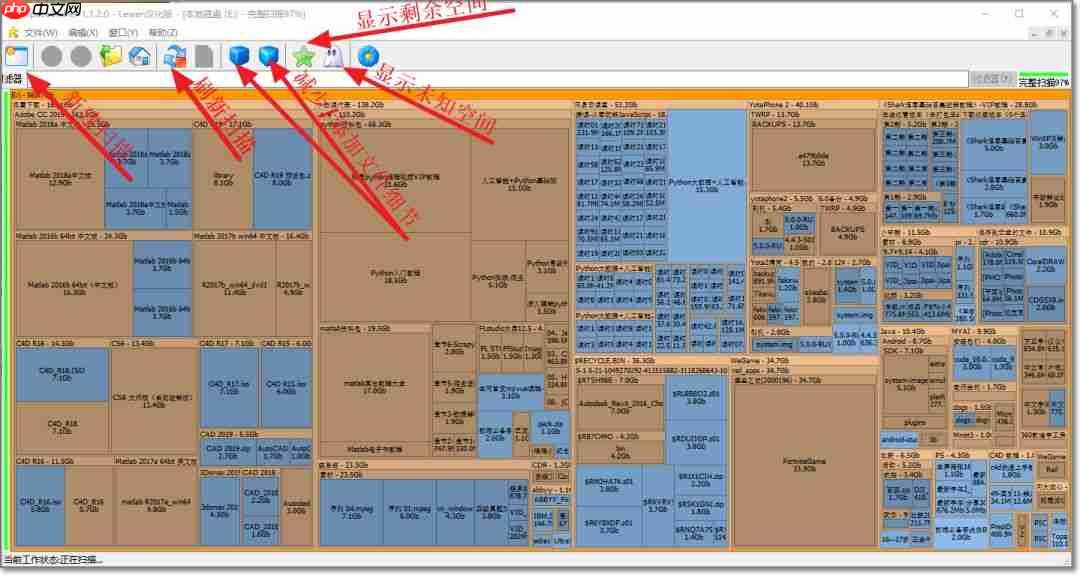Screen dimensions: 1080x575
Task: Click the scan progress bar showing 97%
Action: click(1044, 80)
